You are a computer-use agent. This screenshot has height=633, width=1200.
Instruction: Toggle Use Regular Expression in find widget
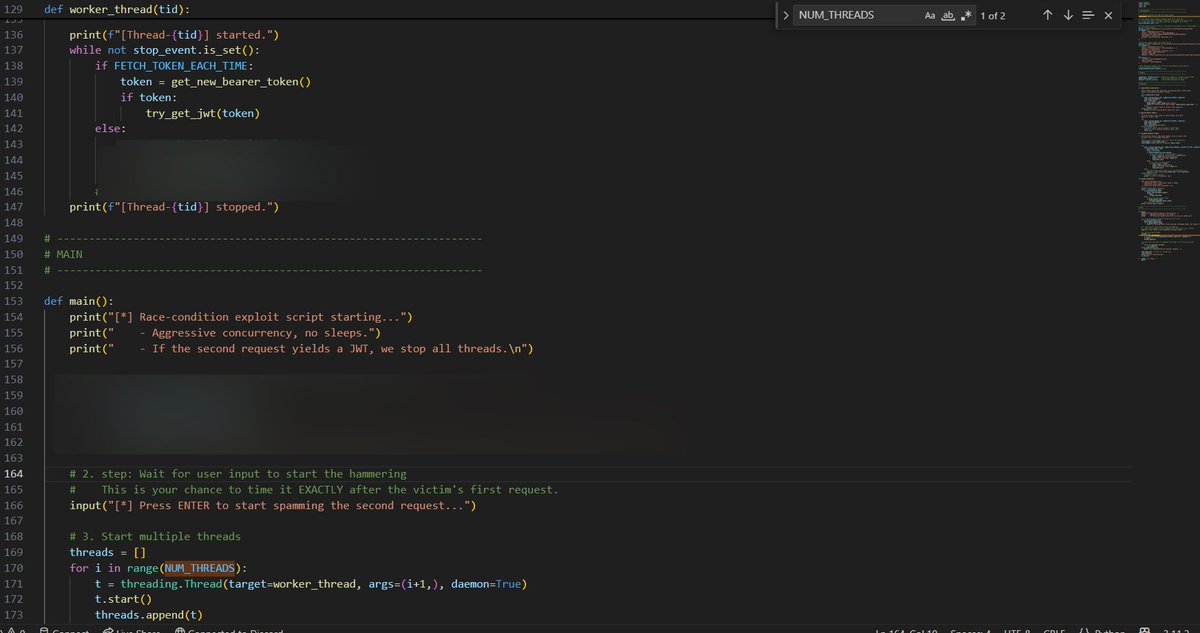click(966, 16)
